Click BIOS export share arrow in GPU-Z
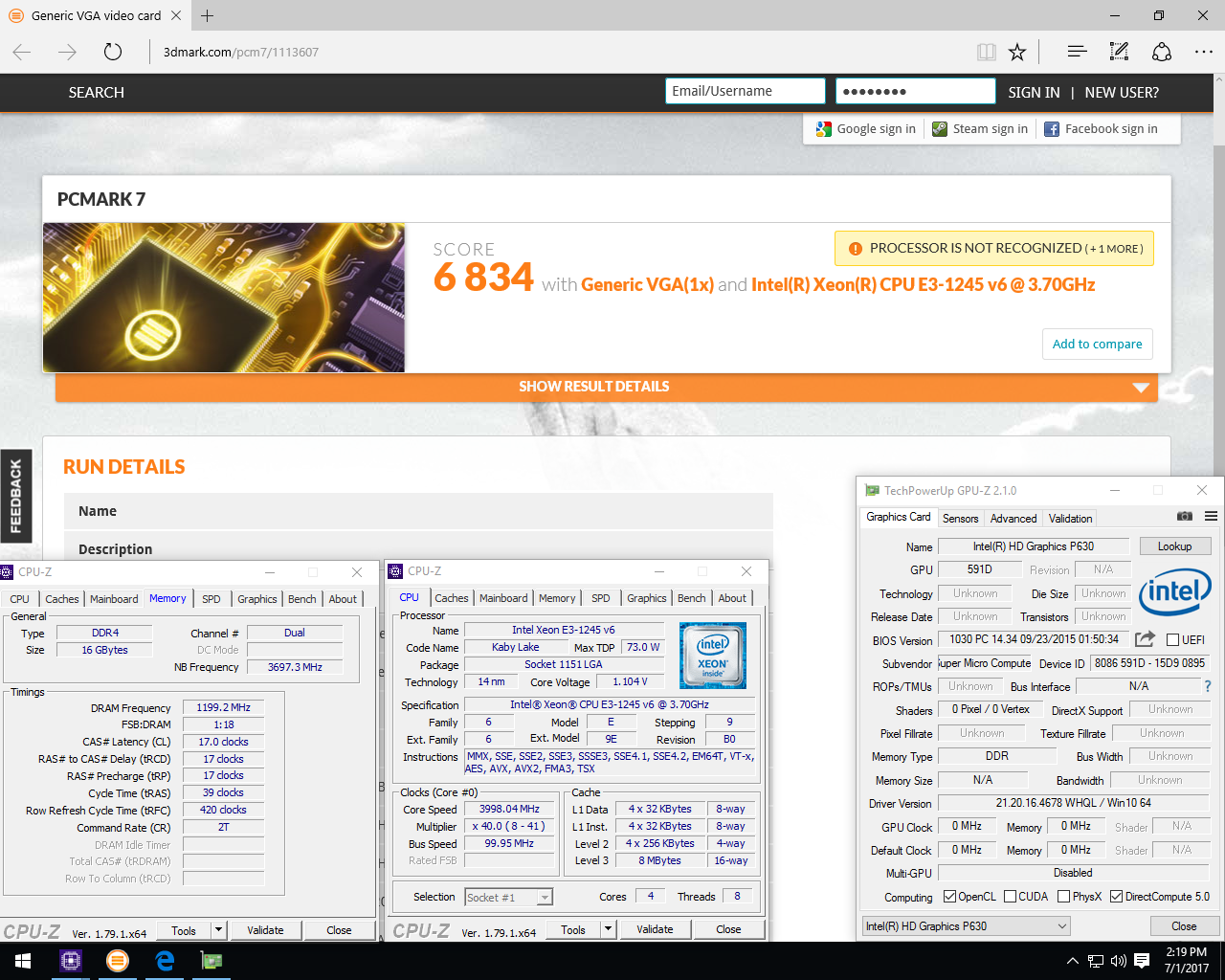Screen dimensions: 1225x980 (x=1145, y=638)
